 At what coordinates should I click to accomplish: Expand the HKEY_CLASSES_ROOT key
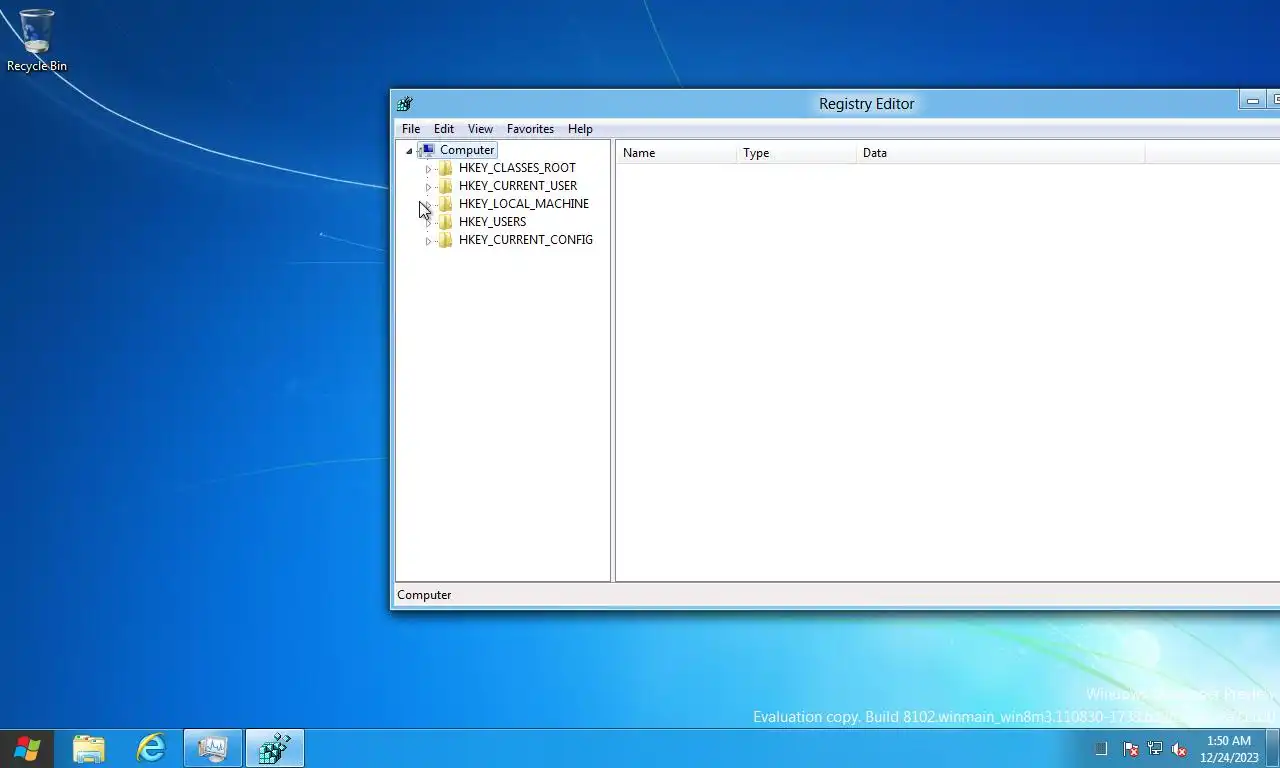click(x=428, y=169)
